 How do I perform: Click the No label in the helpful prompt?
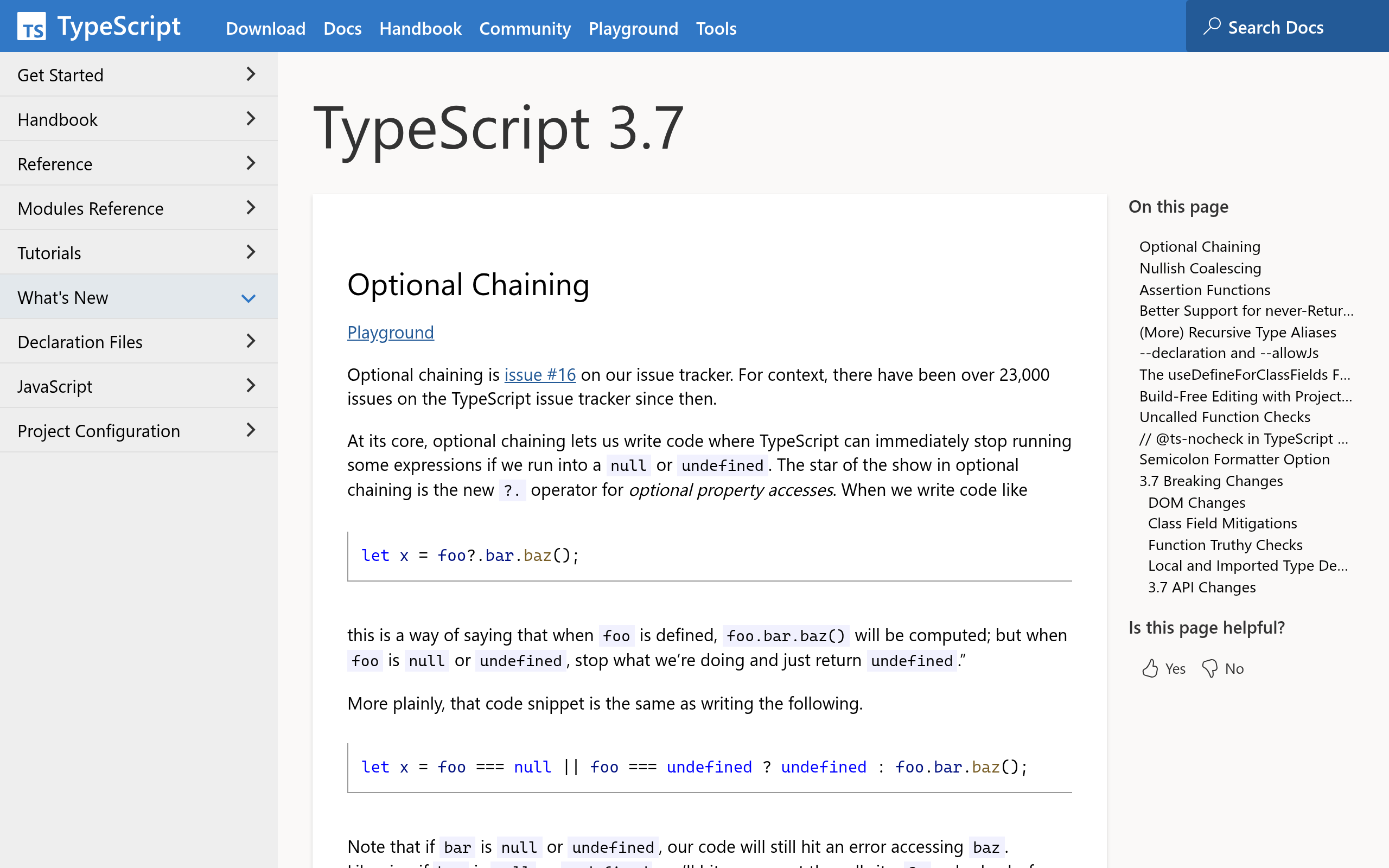[x=1234, y=668]
